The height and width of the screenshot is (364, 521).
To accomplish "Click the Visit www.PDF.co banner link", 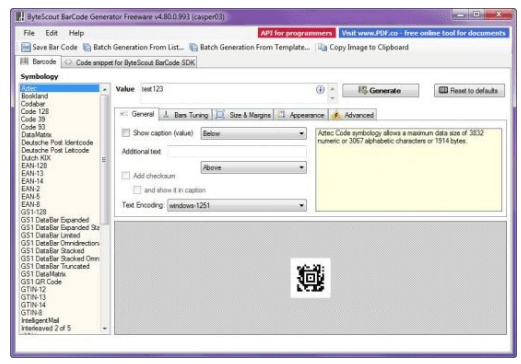I will coord(424,33).
